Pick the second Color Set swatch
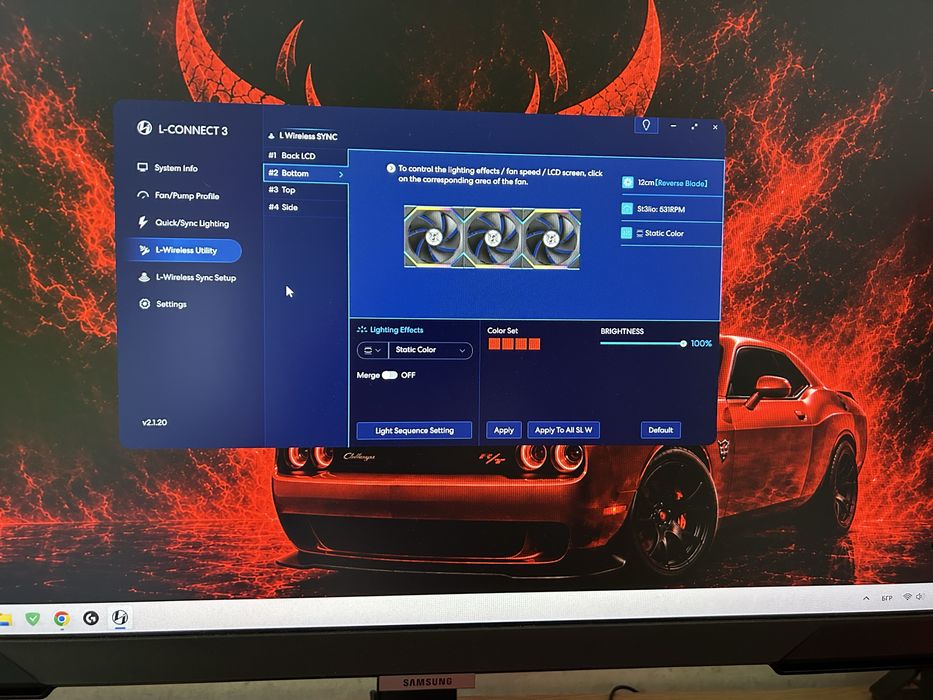 point(508,343)
